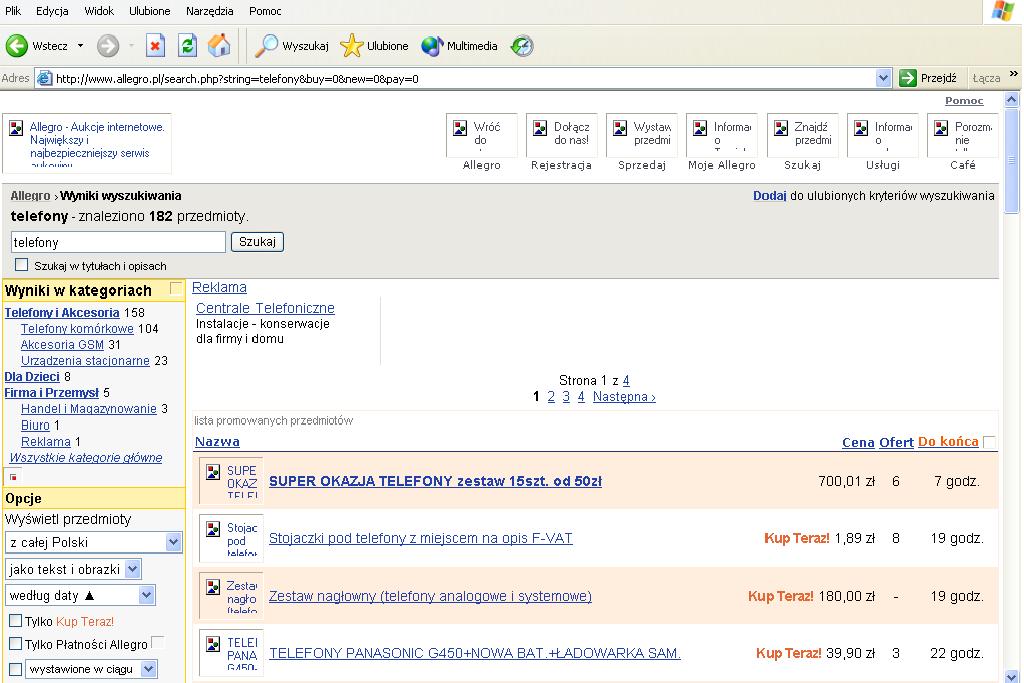Image resolution: width=1024 pixels, height=683 pixels.
Task: Click the scrollbar up arrow
Action: click(1011, 100)
